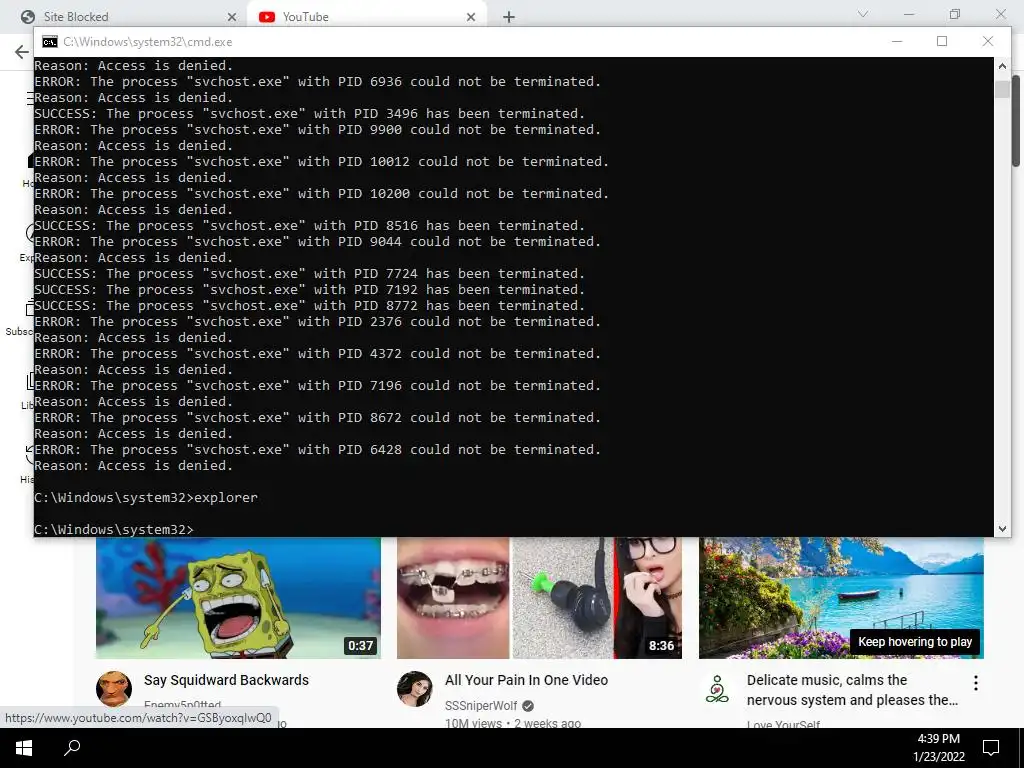1024x768 pixels.
Task: Open the notification center icon
Action: [x=991, y=748]
